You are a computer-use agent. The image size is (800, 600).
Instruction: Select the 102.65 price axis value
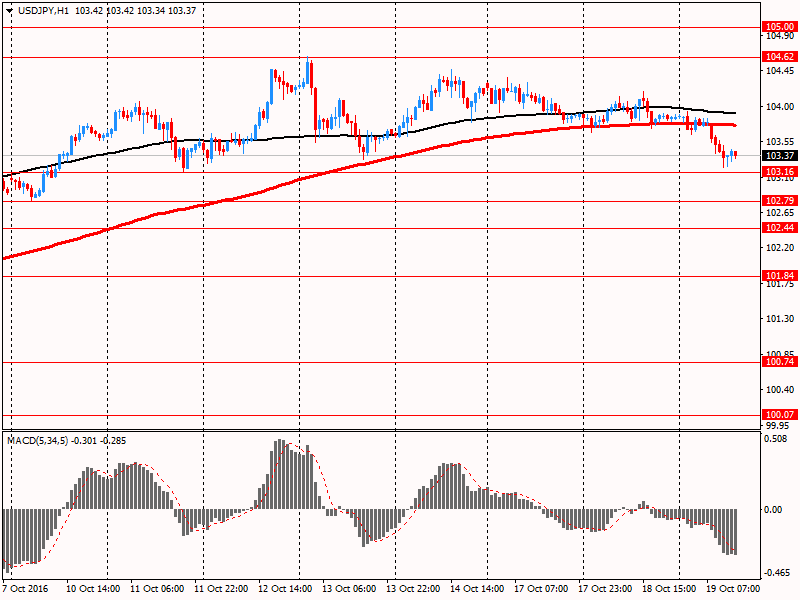[780, 213]
